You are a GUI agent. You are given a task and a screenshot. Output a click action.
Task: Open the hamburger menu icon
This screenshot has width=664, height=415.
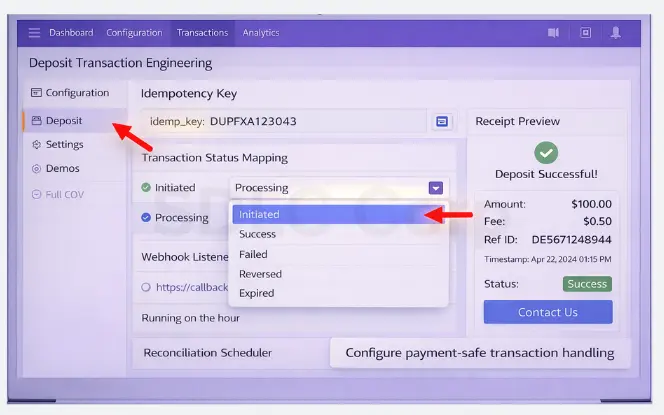[34, 33]
